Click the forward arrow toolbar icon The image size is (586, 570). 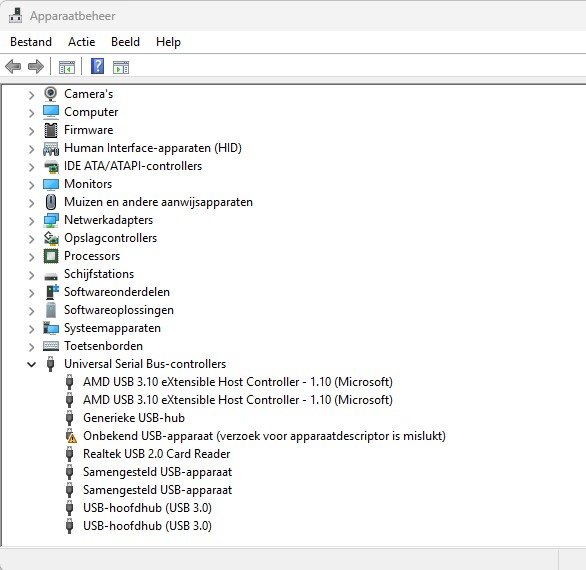[36, 67]
